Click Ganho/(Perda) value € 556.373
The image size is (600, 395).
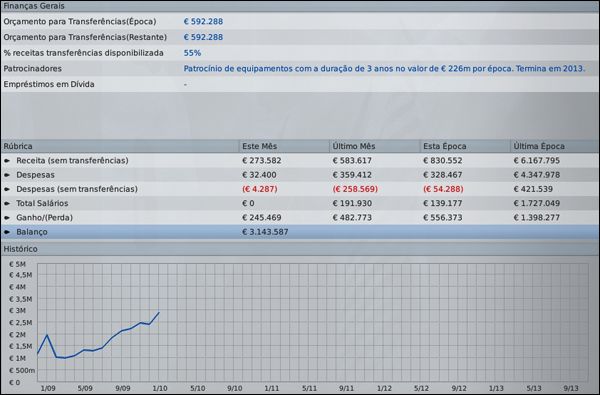click(443, 218)
